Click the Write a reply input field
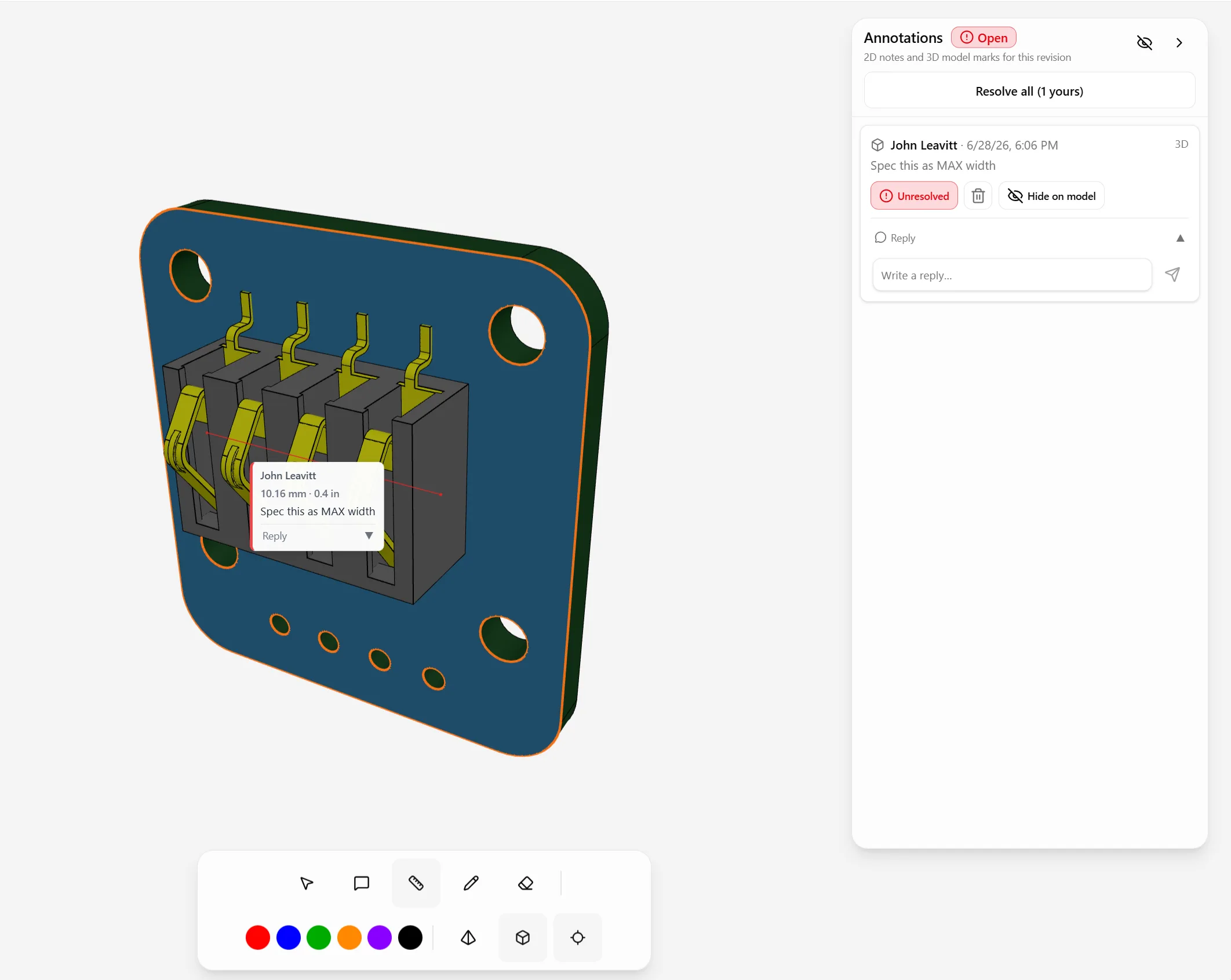Viewport: 1231px width, 980px height. coord(1012,275)
